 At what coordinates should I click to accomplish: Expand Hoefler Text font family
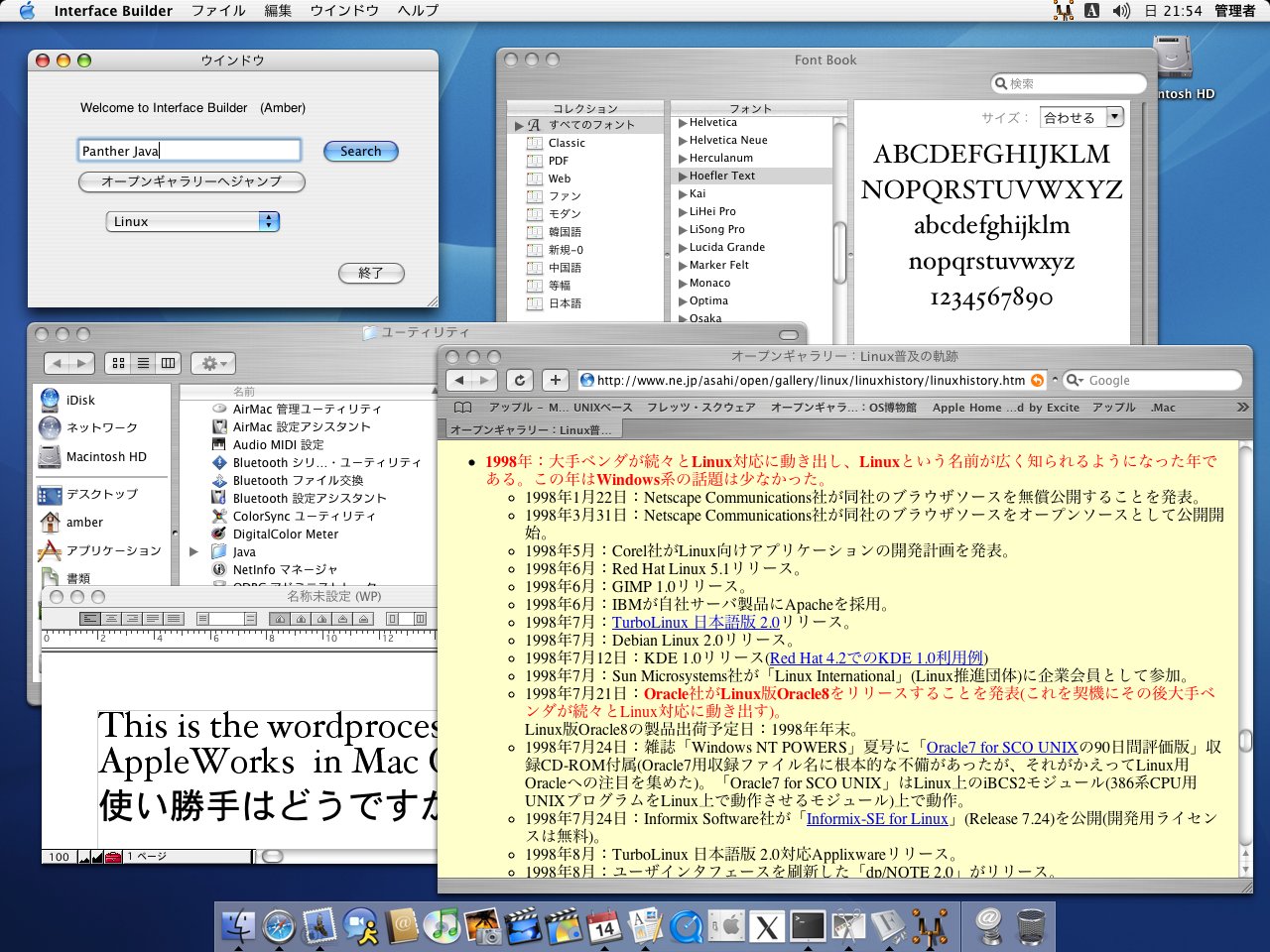coord(683,177)
